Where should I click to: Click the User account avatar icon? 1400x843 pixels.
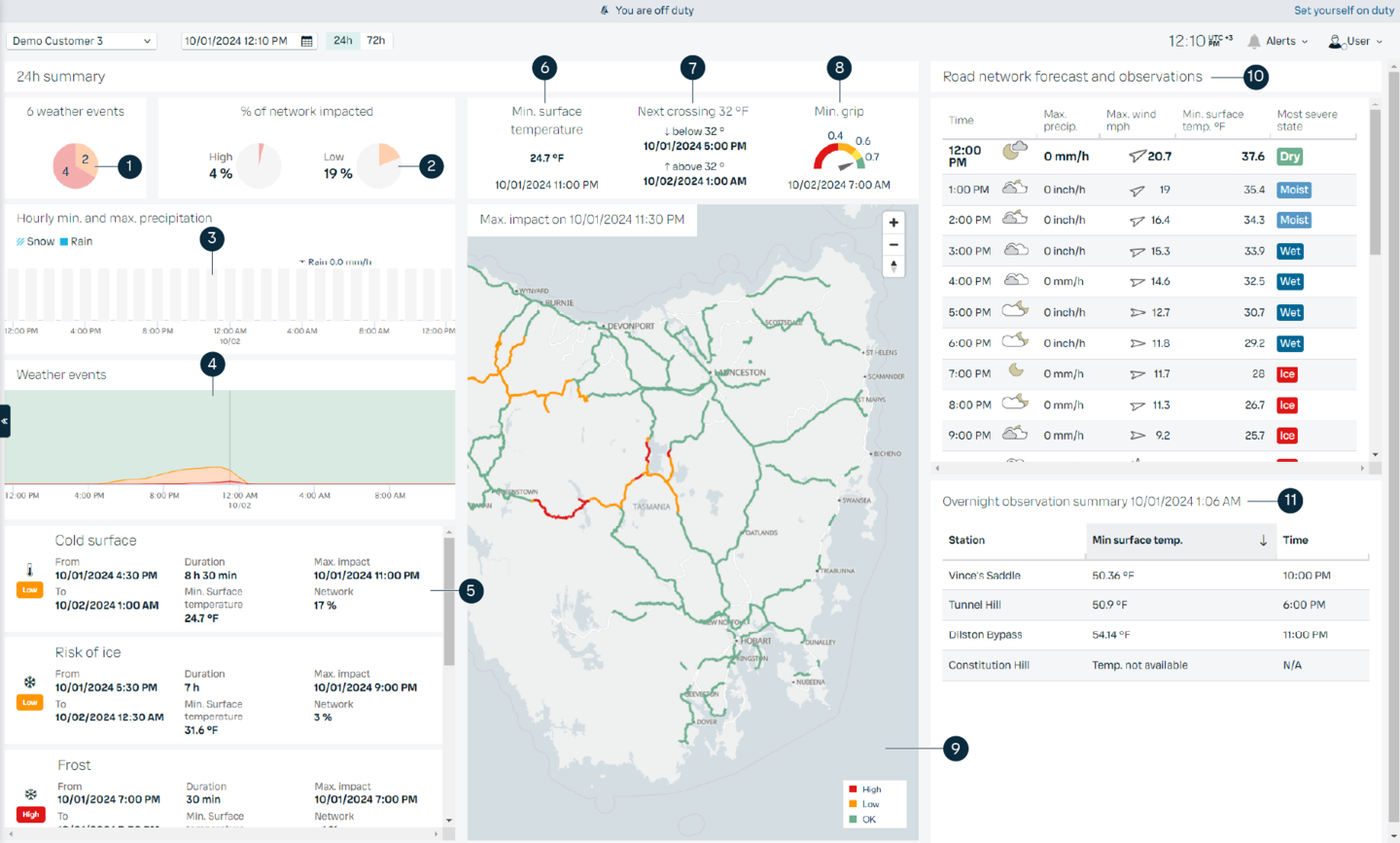(x=1334, y=40)
